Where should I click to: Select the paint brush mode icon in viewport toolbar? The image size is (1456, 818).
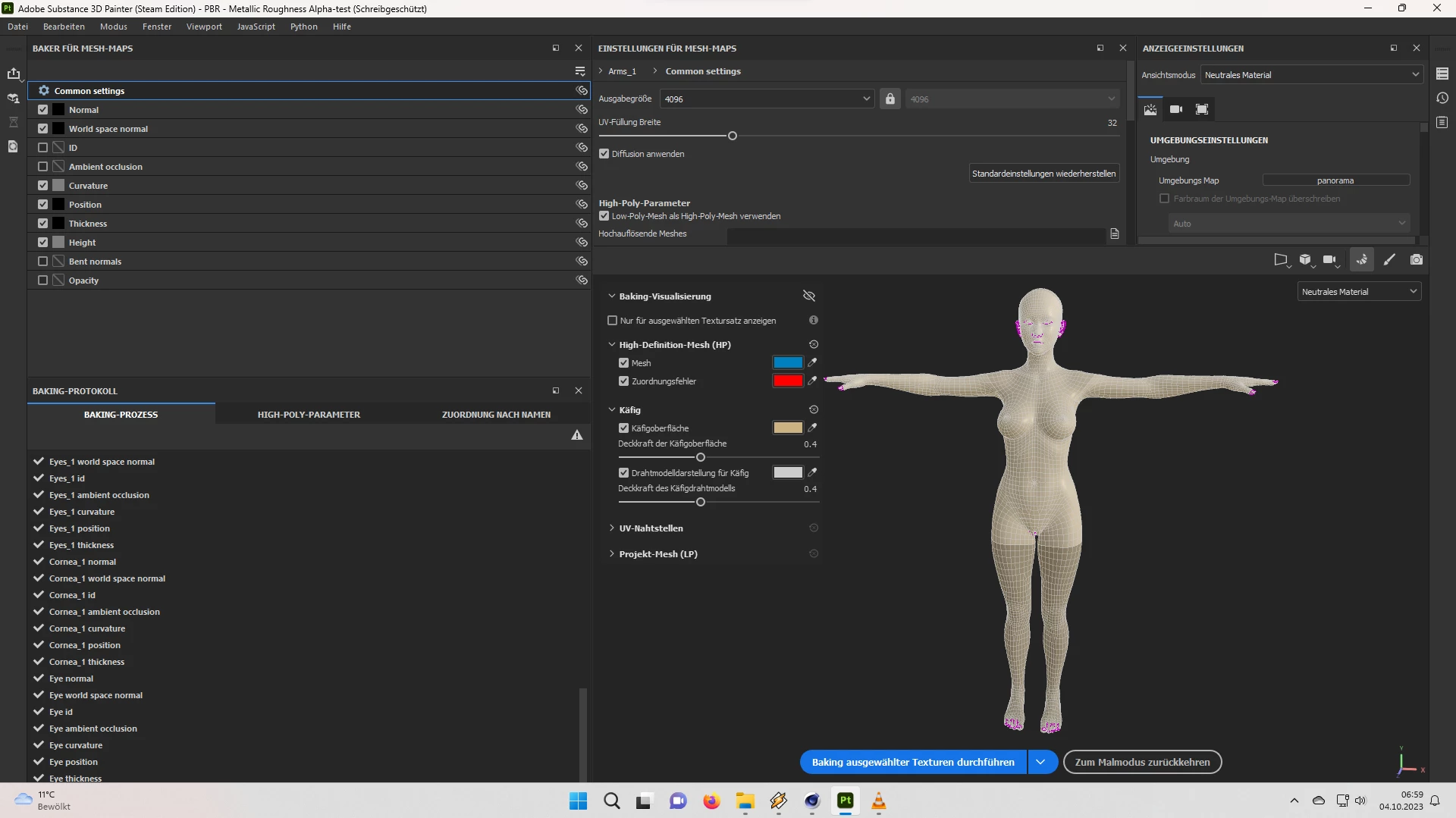[1389, 260]
